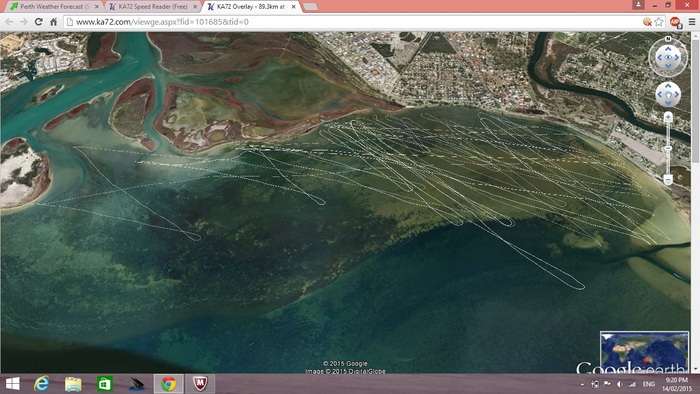Zoom in using the plus button
700x394 pixels.
tap(668, 117)
